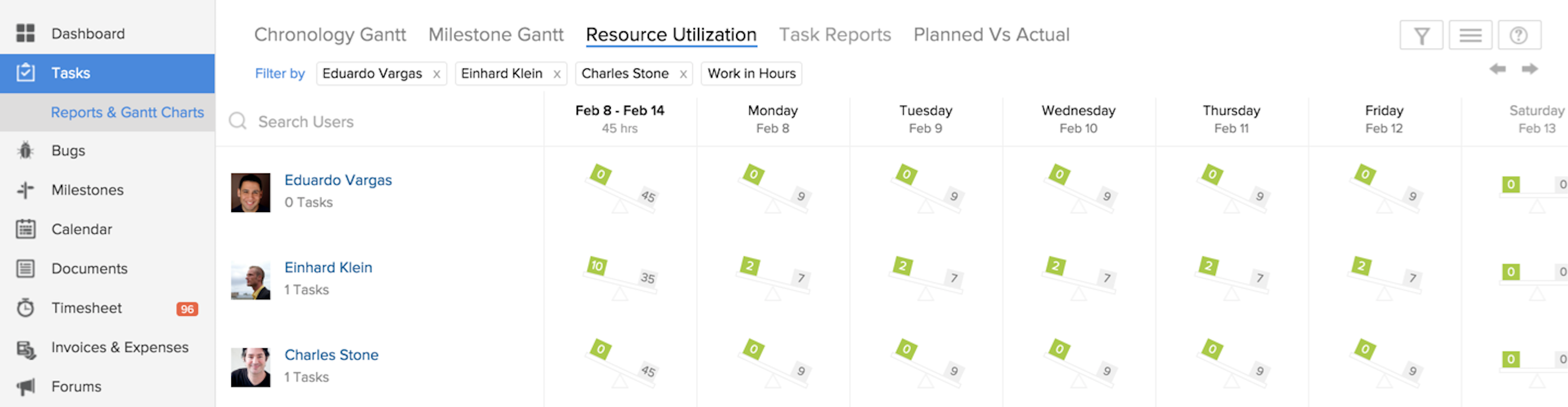Screen dimensions: 1568x407
Task: Go to next week with right arrow
Action: (x=1530, y=69)
